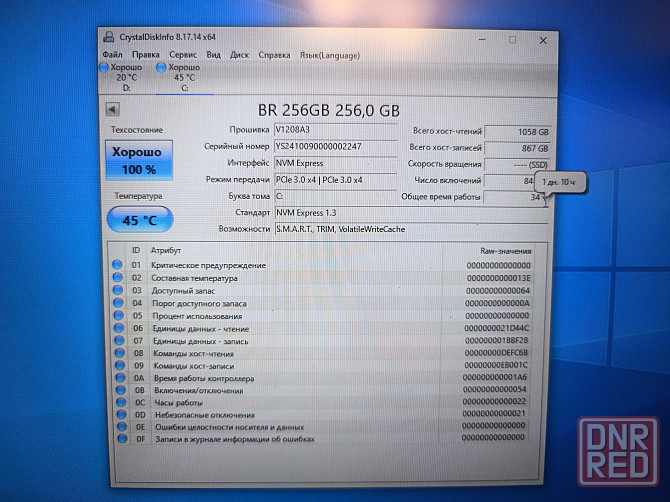
Task: Click the status circle for attribute 0F
Action: 118,439
